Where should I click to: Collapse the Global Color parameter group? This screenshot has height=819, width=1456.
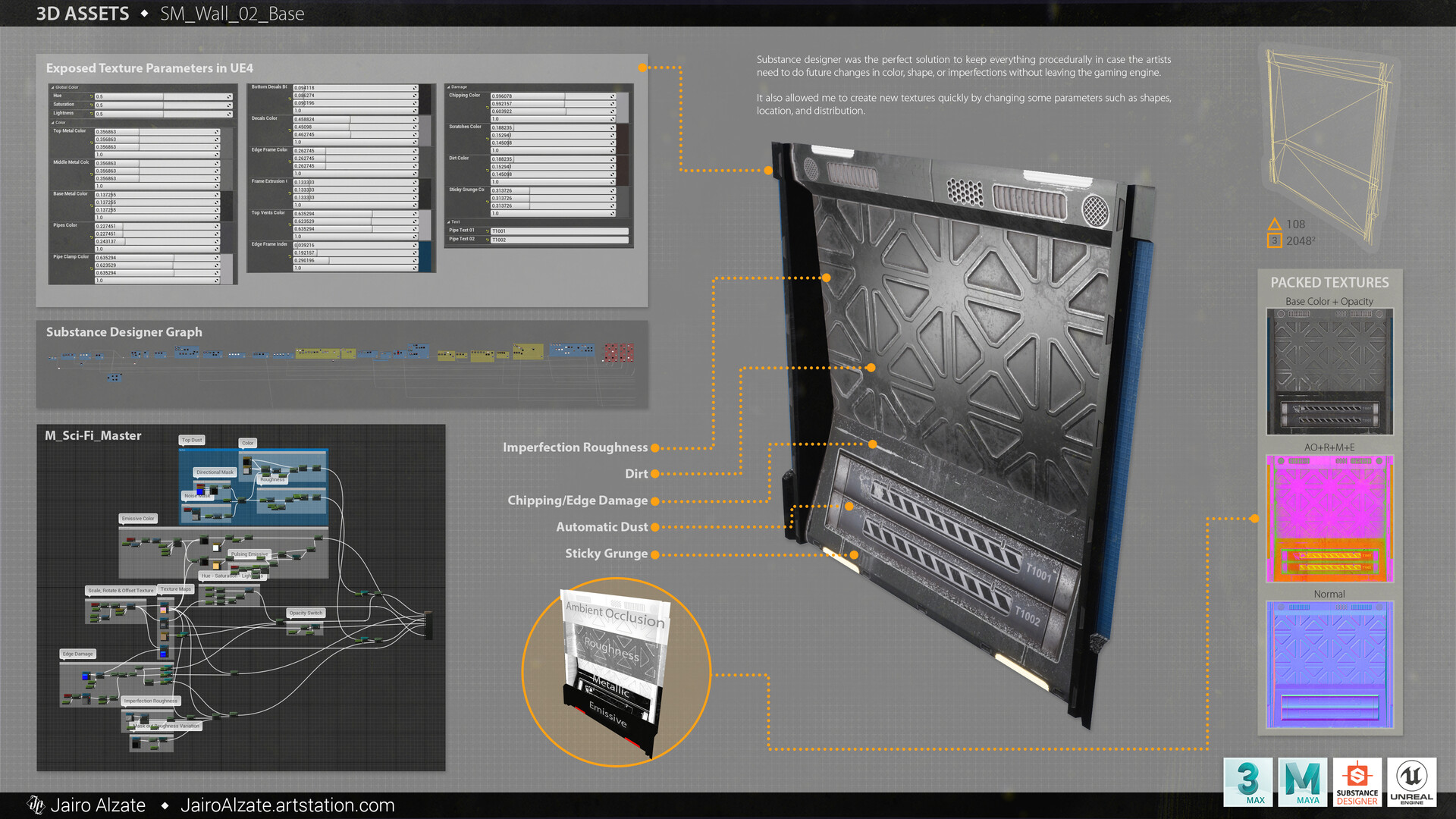[x=52, y=87]
